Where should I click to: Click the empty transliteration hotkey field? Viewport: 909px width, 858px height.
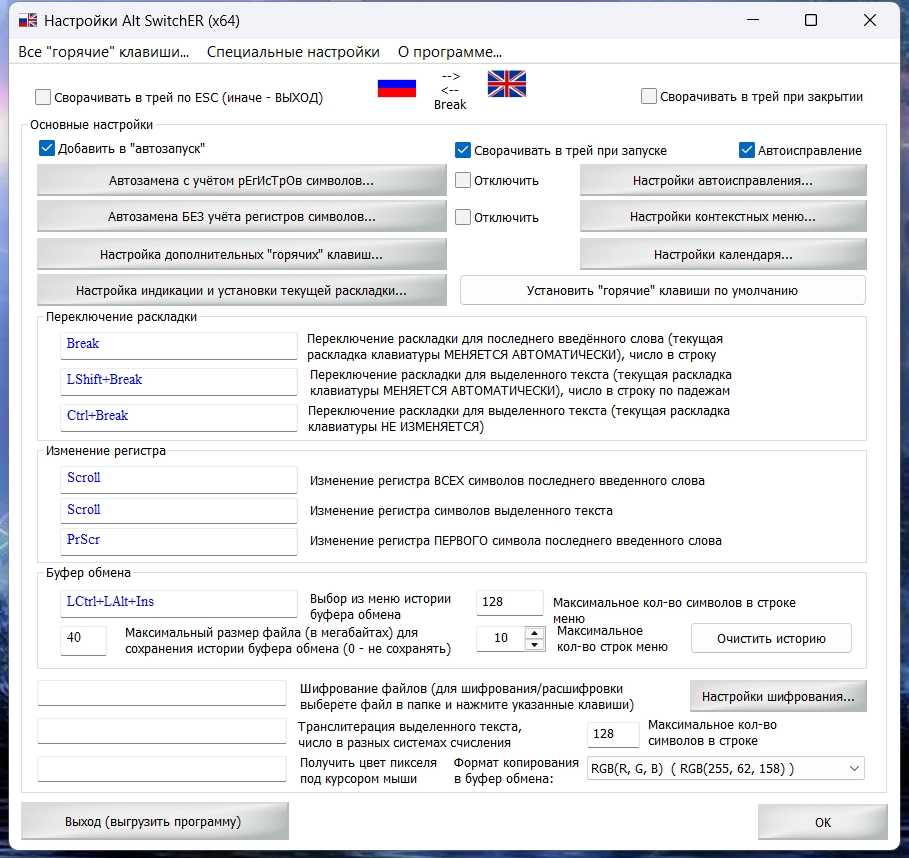coord(162,730)
